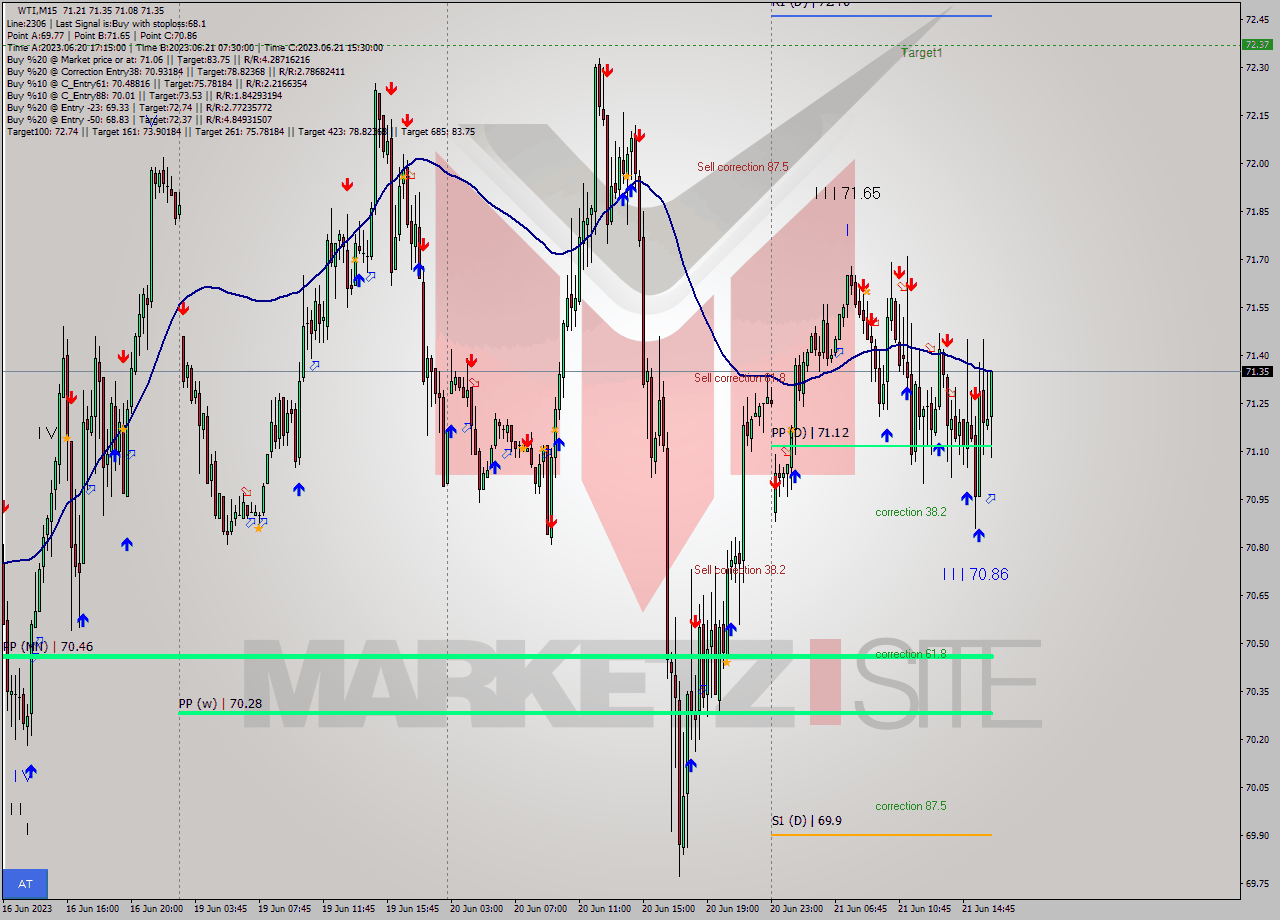This screenshot has width=1280, height=920.
Task: Select the Sell correction 87.5 label
Action: (x=742, y=167)
